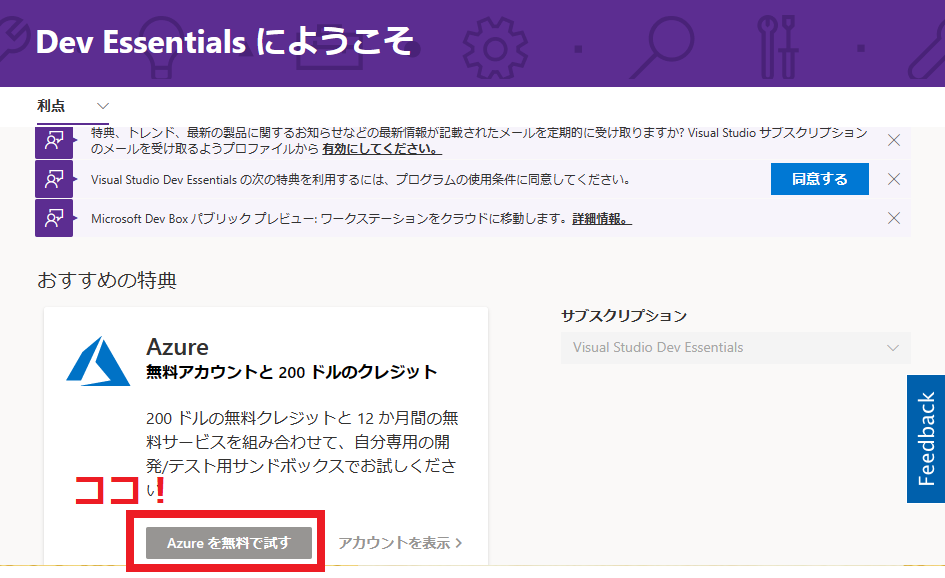Click the 無料アカウントと 200 ドルのクレジット subtitle
The height and width of the screenshot is (578, 945).
point(292,372)
